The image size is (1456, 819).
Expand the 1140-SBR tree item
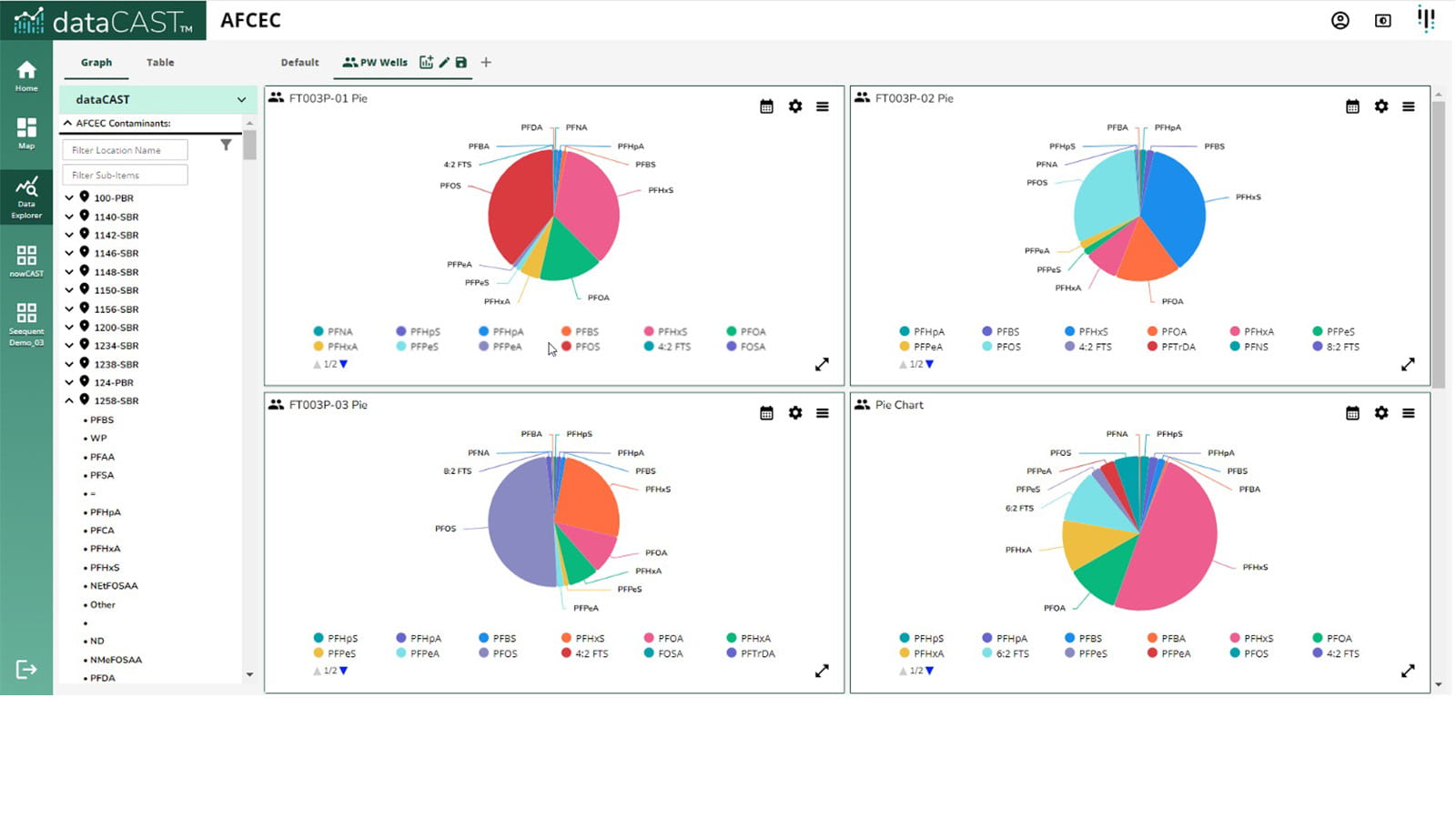click(69, 217)
